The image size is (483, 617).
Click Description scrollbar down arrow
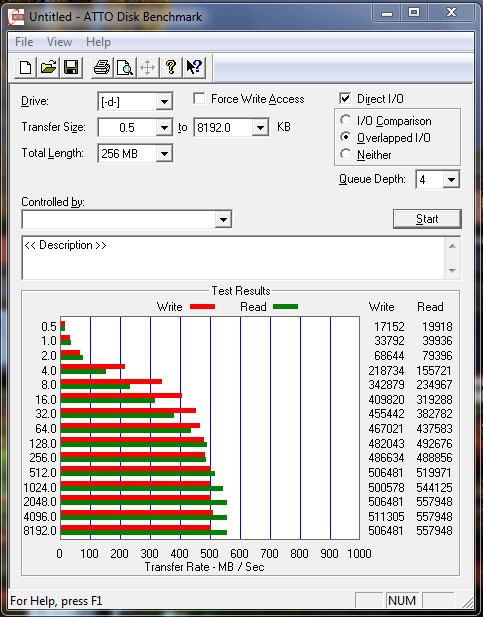click(x=452, y=271)
